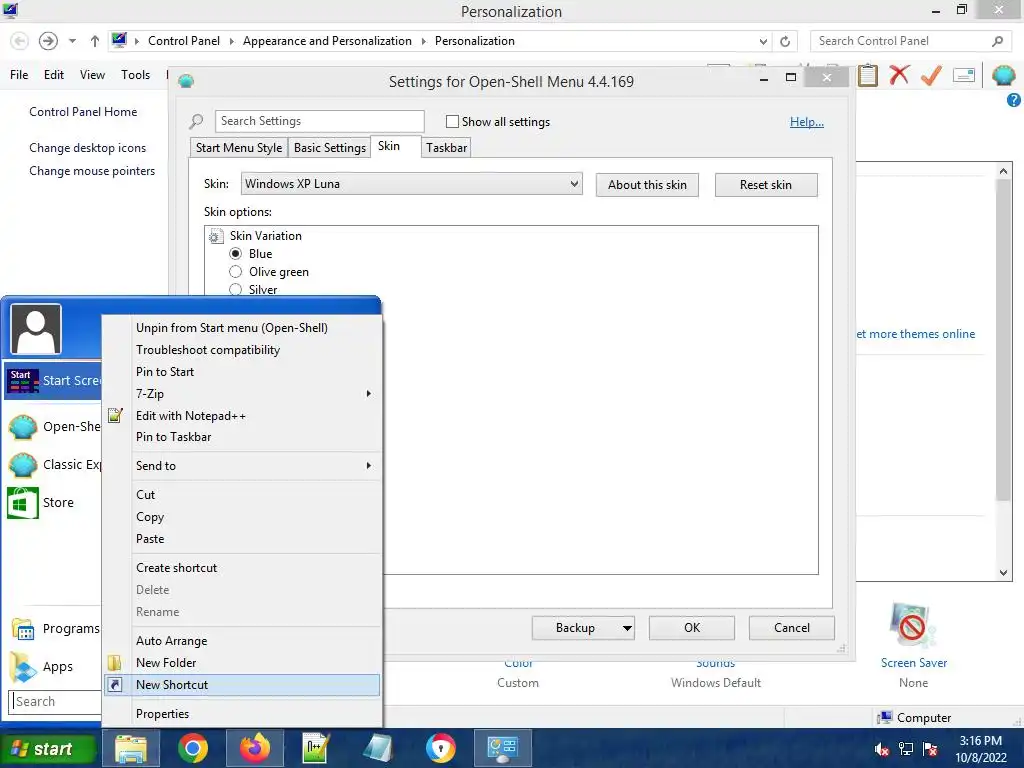This screenshot has width=1024, height=768.
Task: Open Classic Explorer item in the Start menu
Action: tap(54, 464)
